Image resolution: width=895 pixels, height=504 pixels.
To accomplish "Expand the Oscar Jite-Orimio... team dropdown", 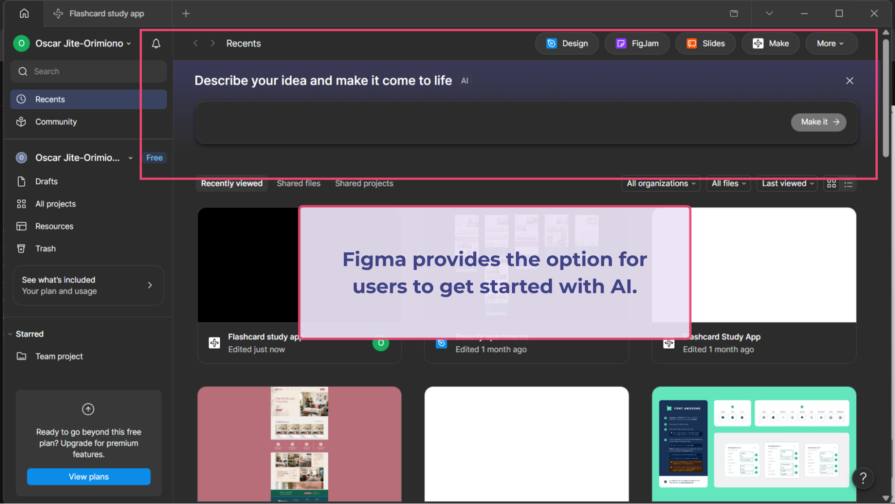I will (131, 158).
